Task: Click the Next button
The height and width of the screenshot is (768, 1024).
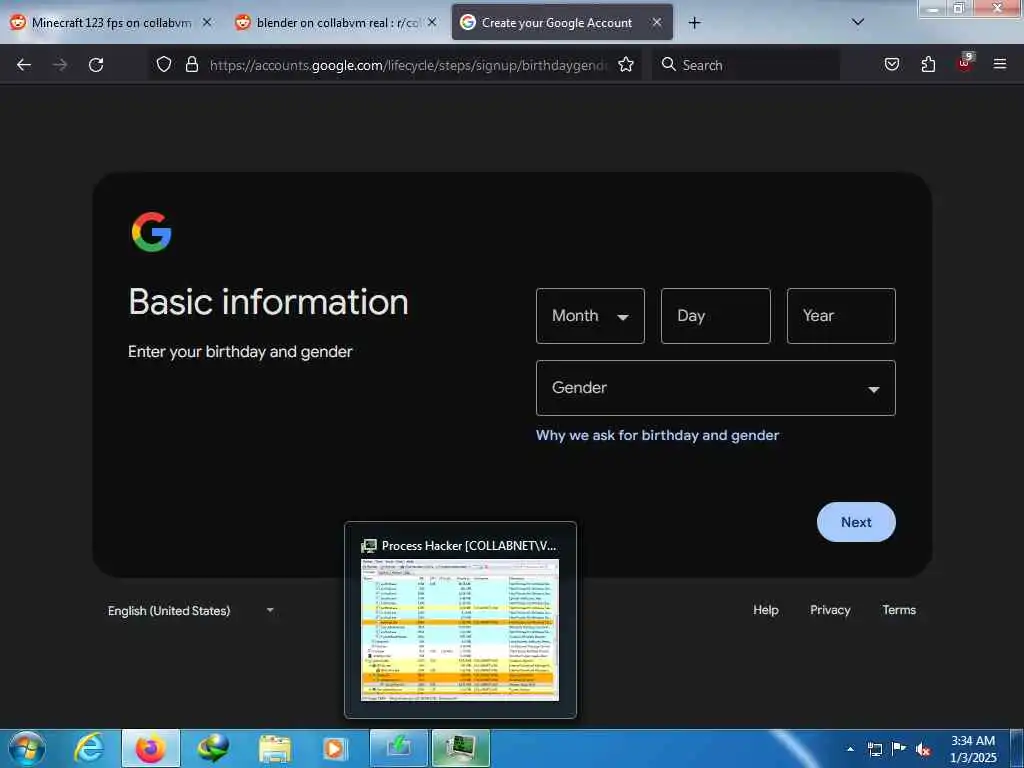Action: 856,522
